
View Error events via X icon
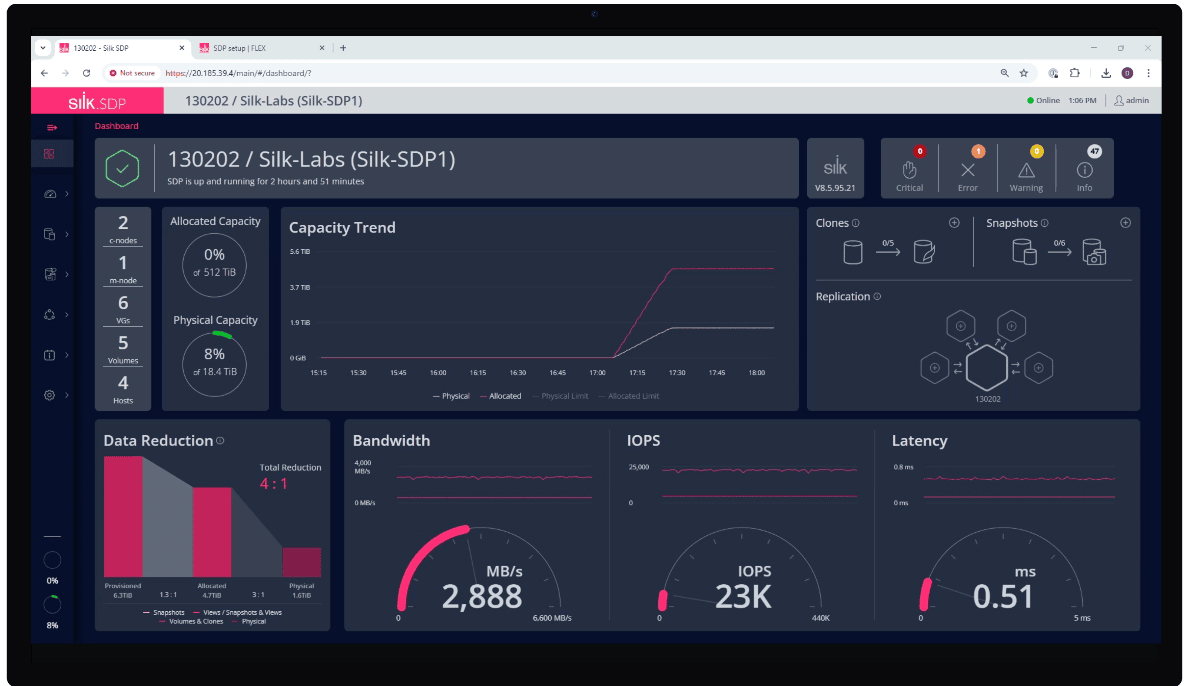(967, 170)
